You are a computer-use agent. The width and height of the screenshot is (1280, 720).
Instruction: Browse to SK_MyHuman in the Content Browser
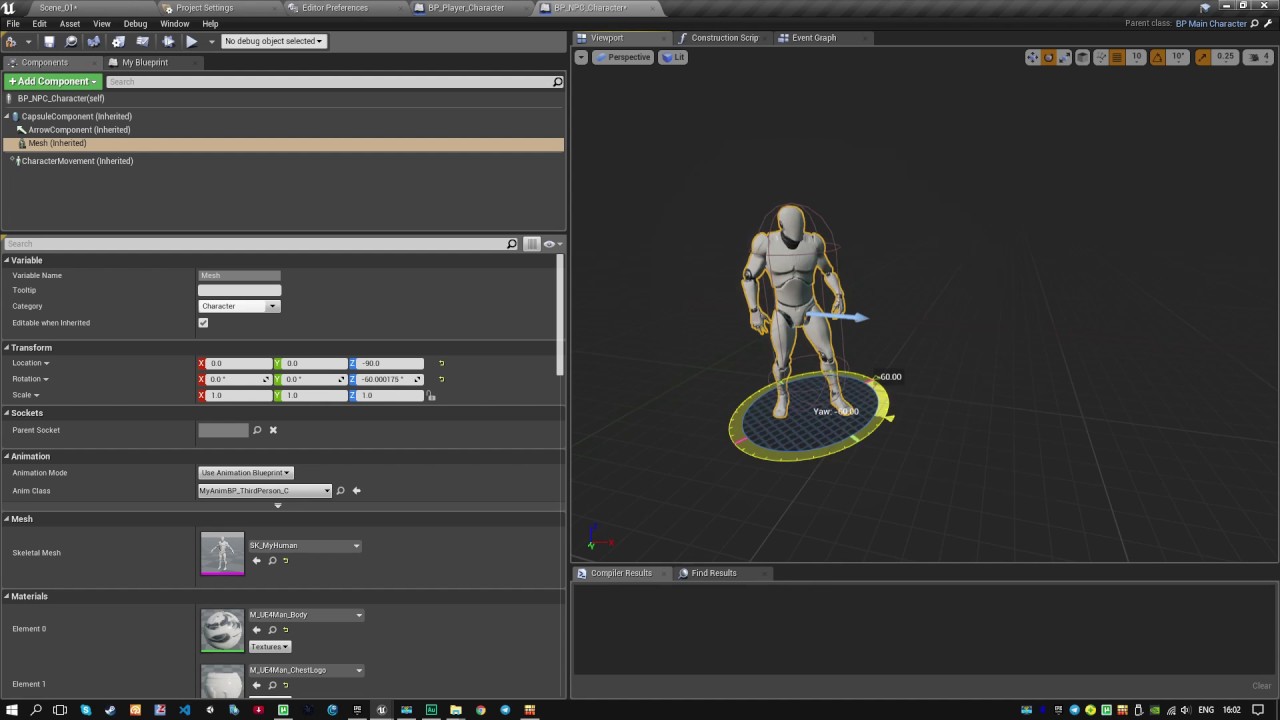pyautogui.click(x=272, y=561)
